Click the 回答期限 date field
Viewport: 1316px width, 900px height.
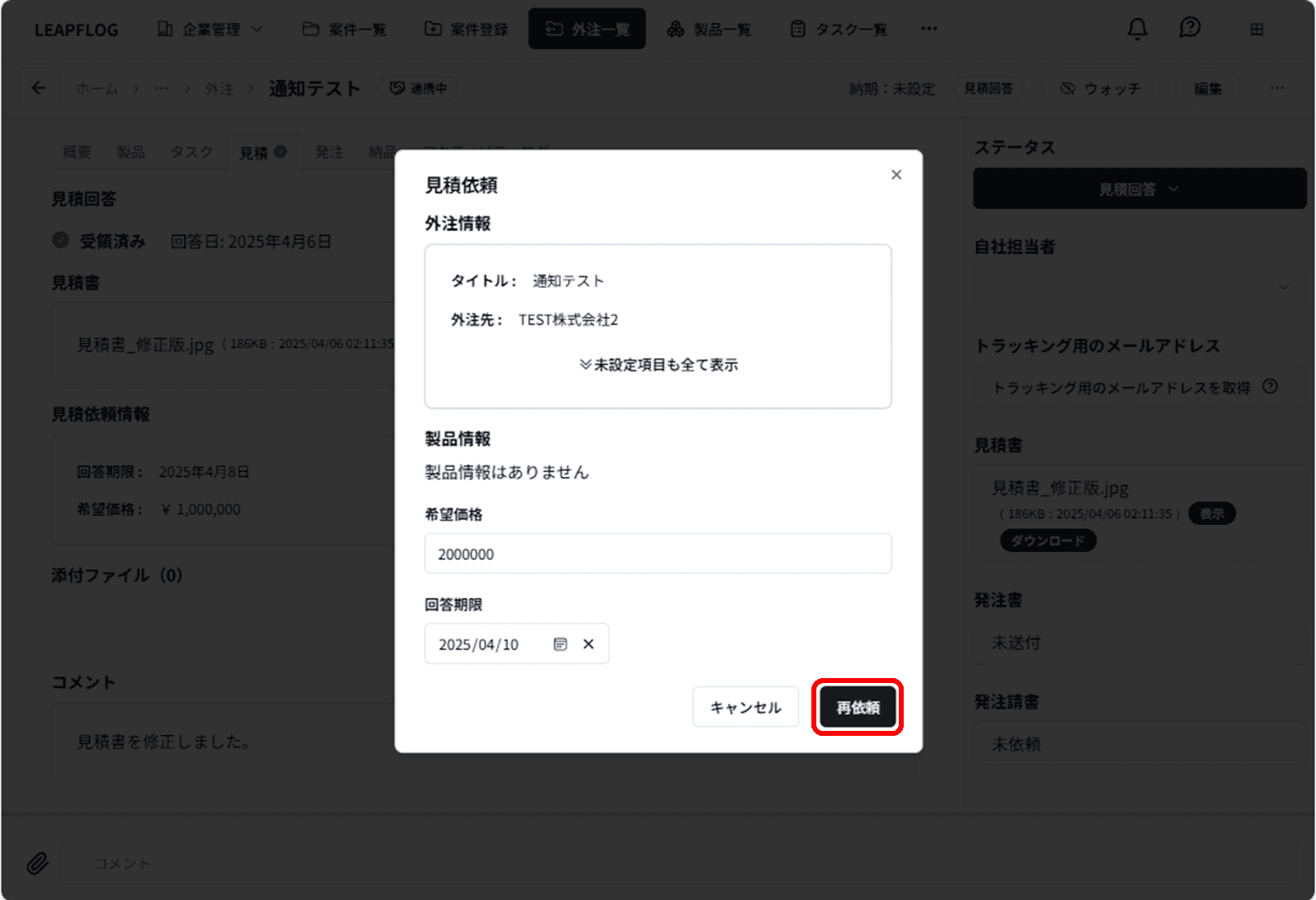point(517,643)
